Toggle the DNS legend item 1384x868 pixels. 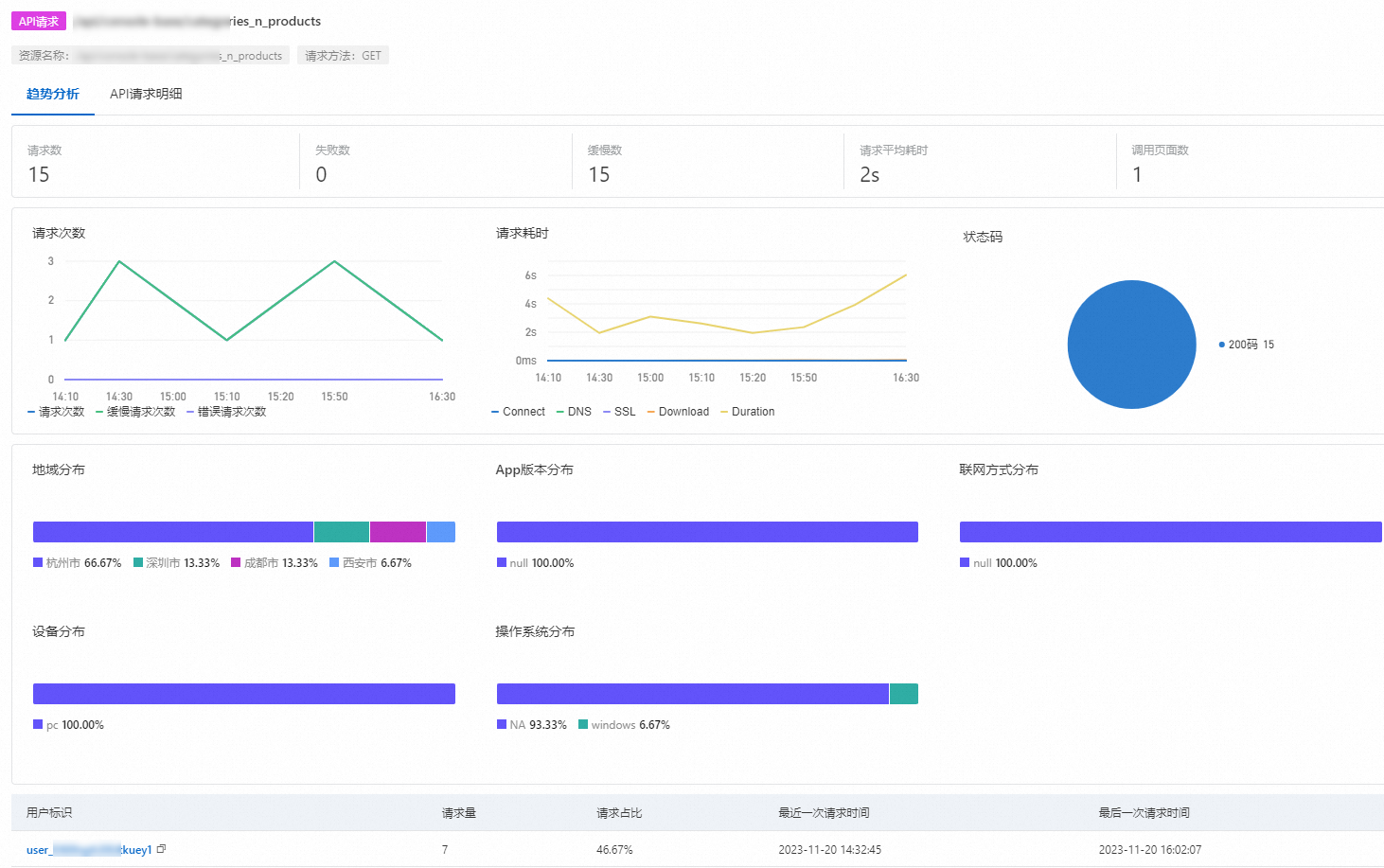point(575,412)
